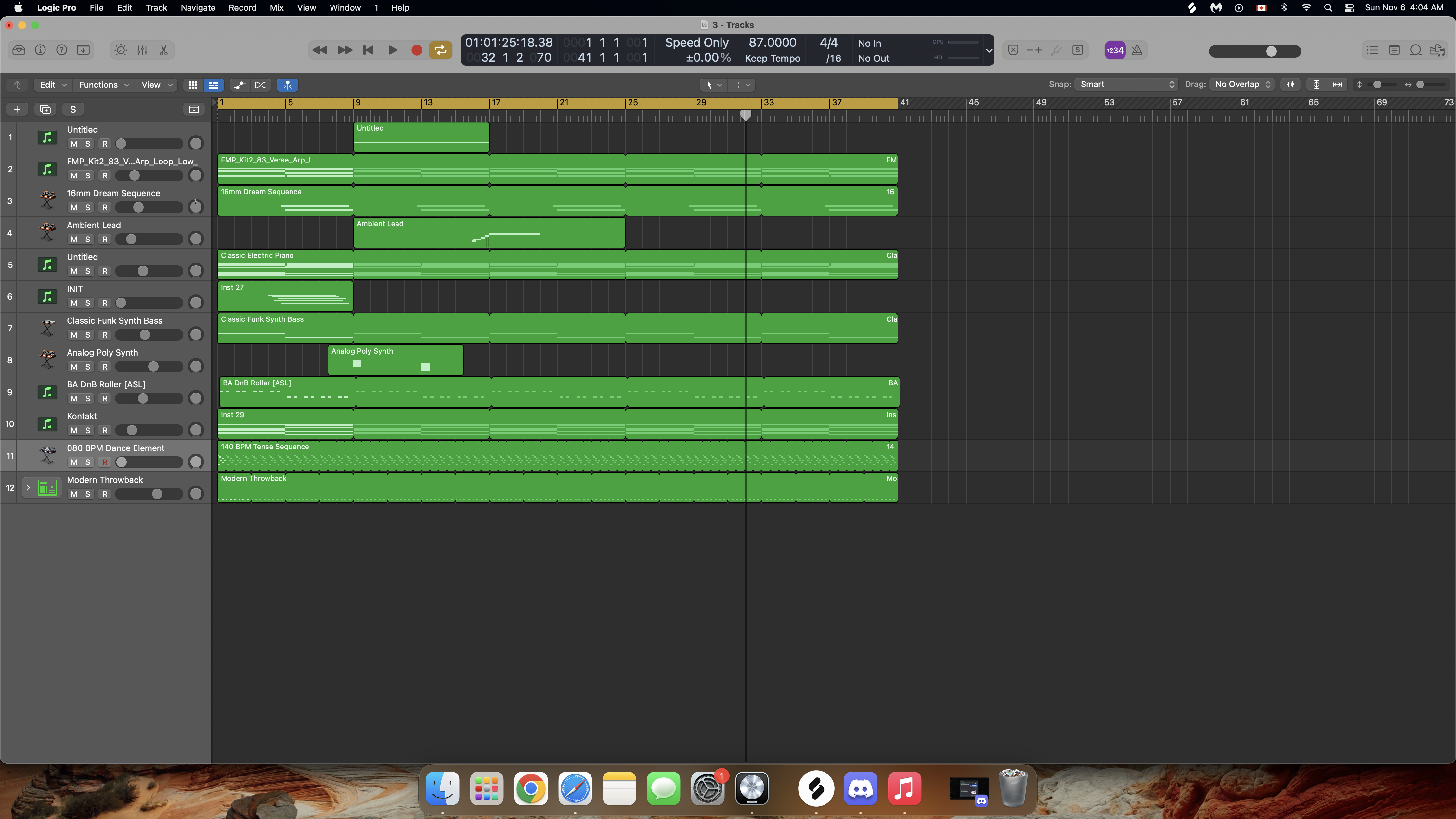Click the Go to Beginning button
This screenshot has height=819, width=1456.
(x=368, y=50)
